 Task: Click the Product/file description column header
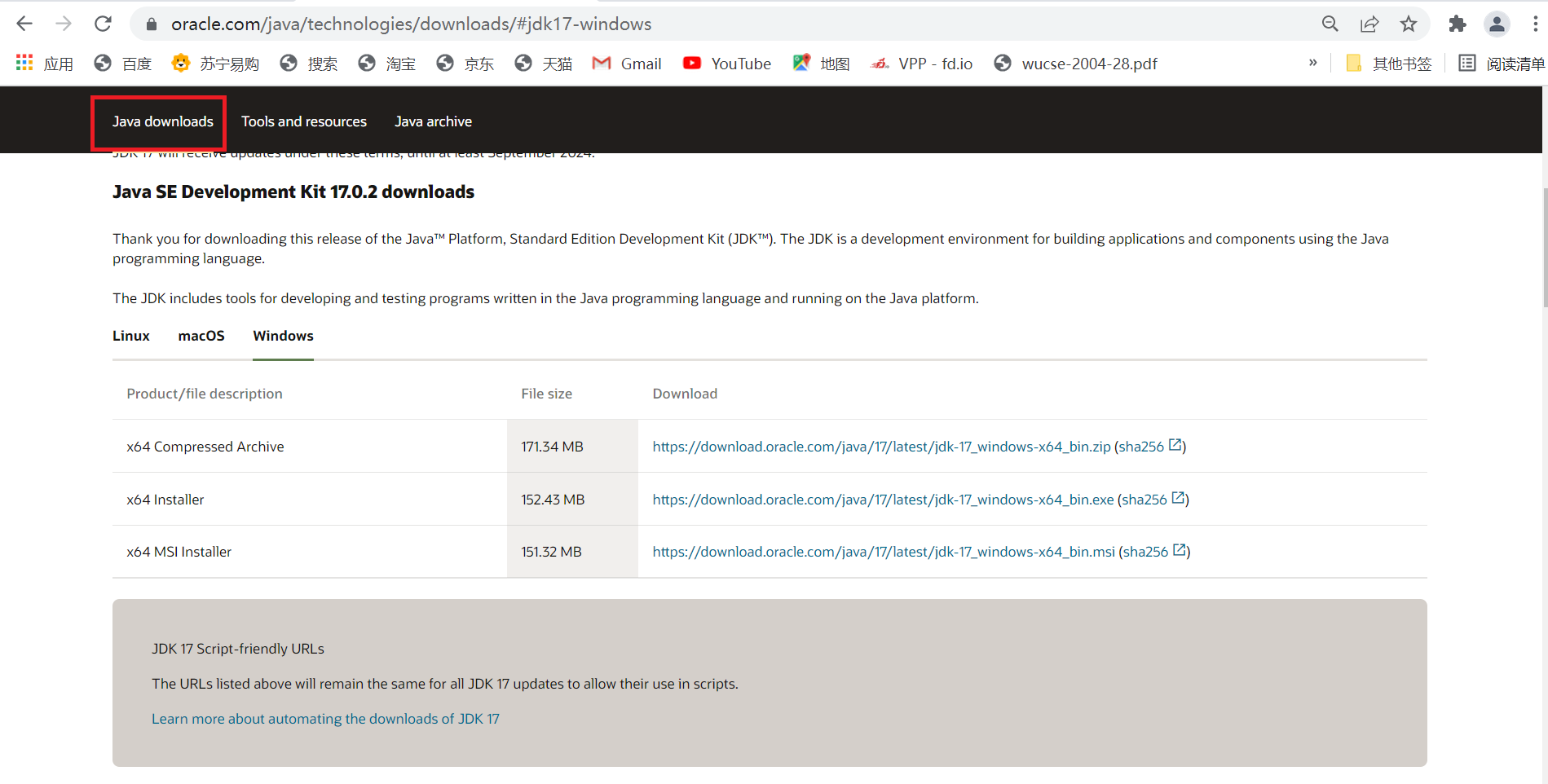(x=205, y=394)
